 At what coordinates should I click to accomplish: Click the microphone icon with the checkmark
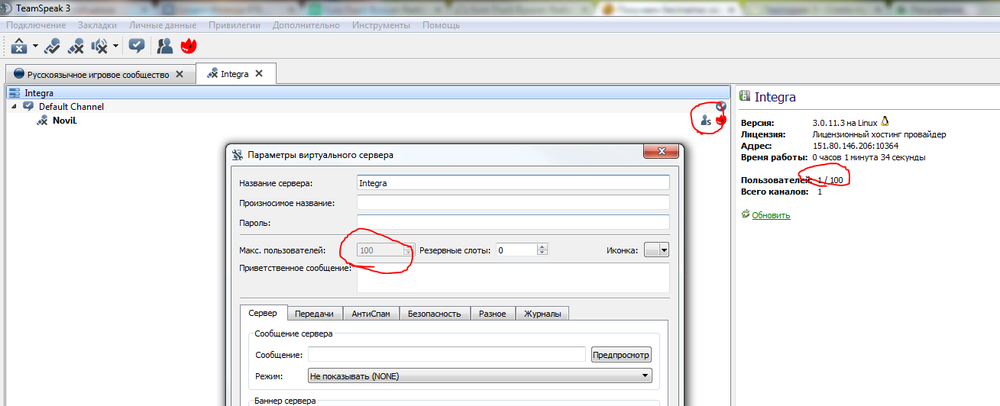point(54,46)
